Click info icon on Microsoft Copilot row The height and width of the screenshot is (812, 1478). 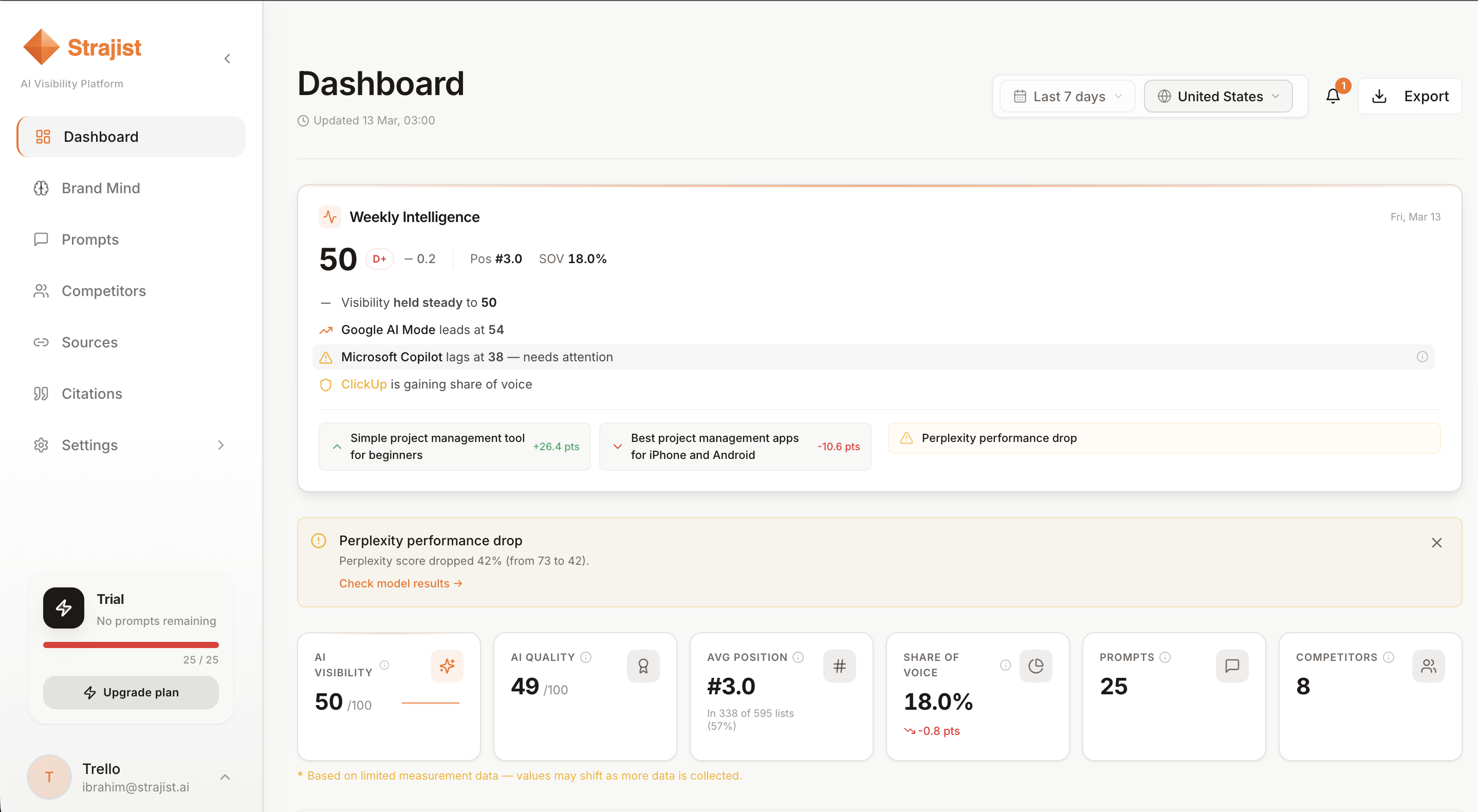pos(1422,357)
